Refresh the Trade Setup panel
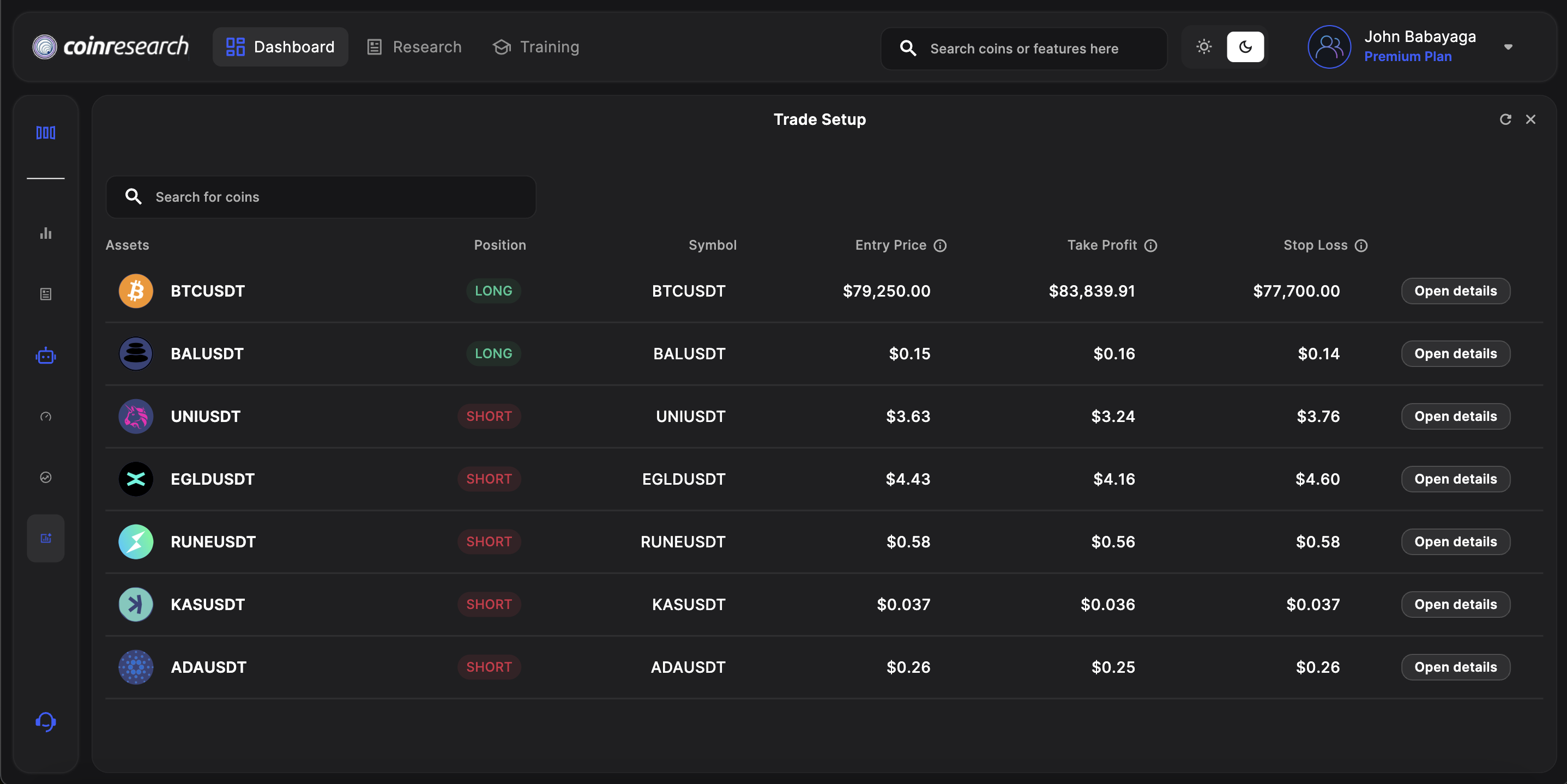Image resolution: width=1567 pixels, height=784 pixels. click(1505, 119)
